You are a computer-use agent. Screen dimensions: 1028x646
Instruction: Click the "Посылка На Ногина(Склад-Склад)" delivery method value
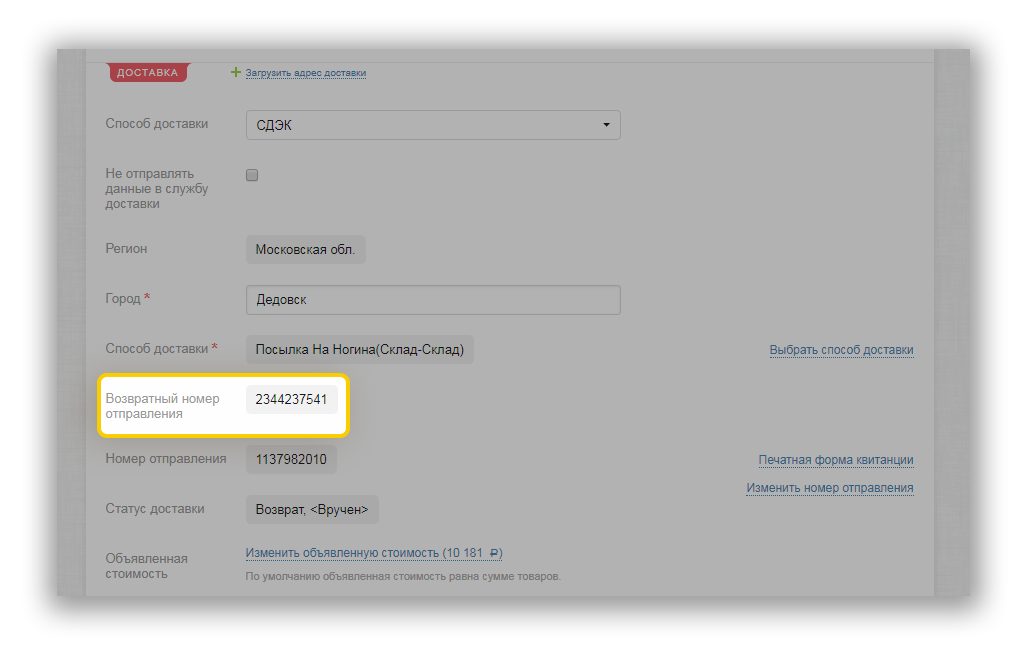359,350
